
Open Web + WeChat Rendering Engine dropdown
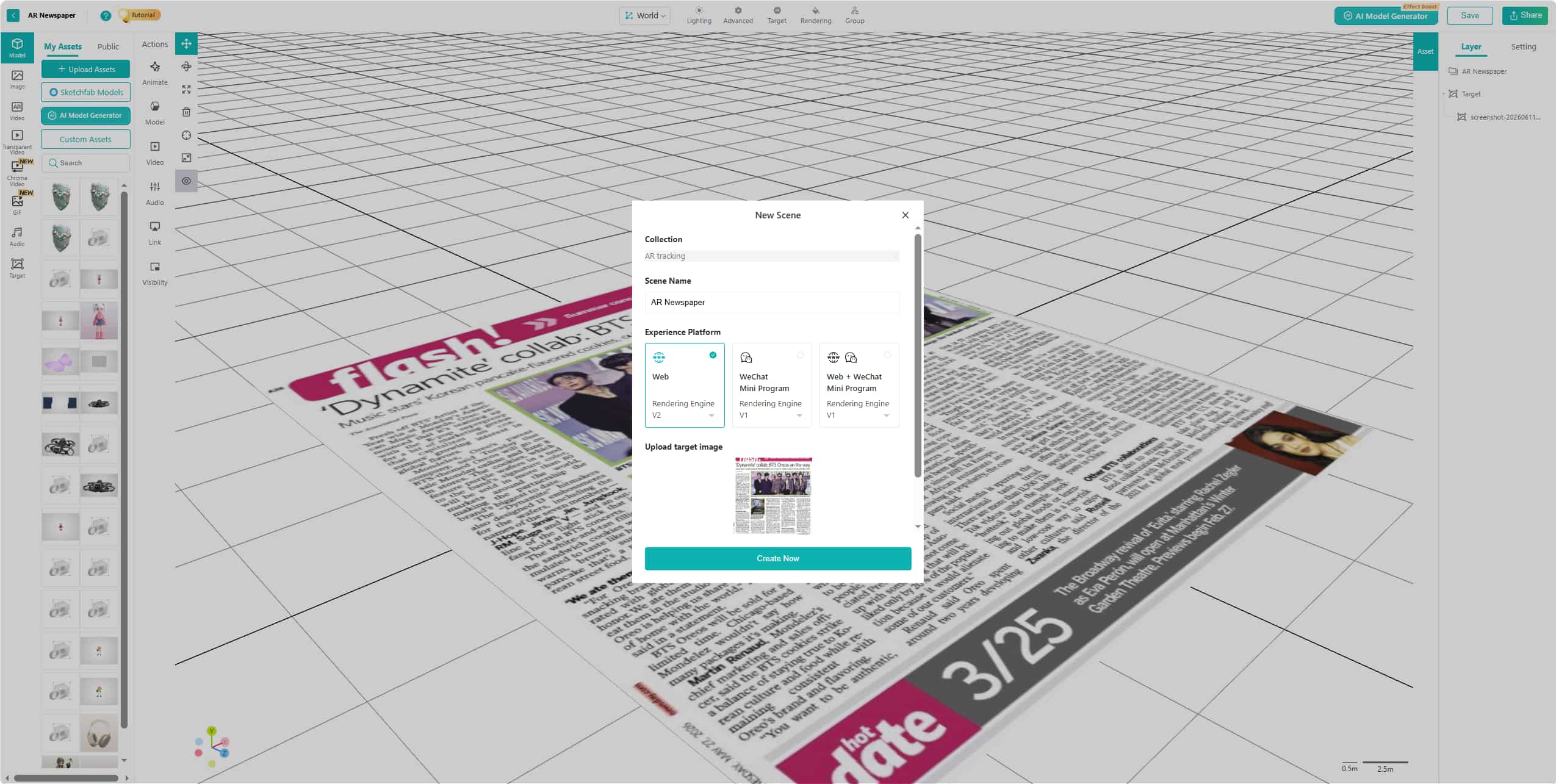[858, 415]
